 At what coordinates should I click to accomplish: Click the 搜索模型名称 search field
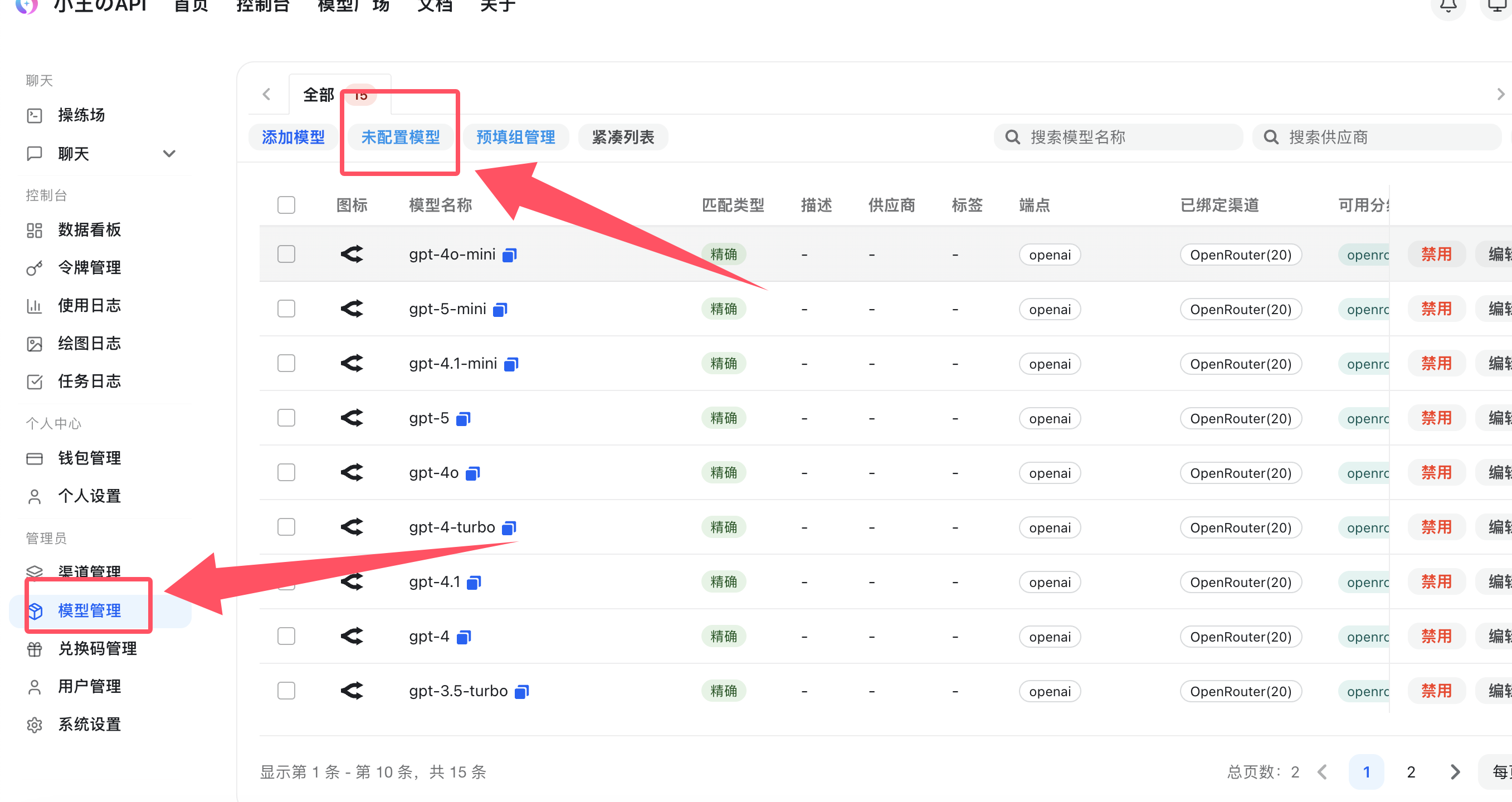click(1118, 137)
